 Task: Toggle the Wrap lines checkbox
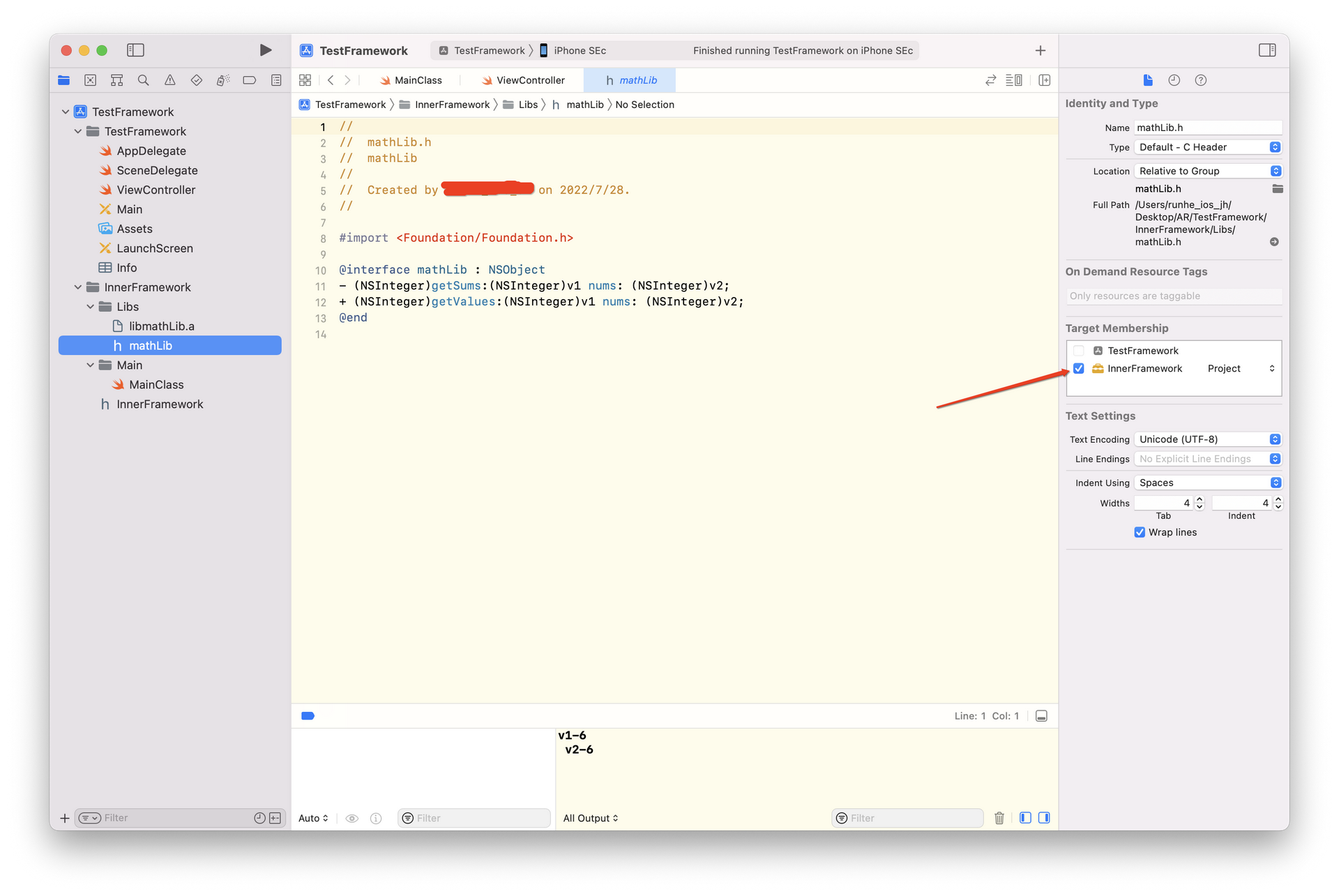click(x=1140, y=533)
